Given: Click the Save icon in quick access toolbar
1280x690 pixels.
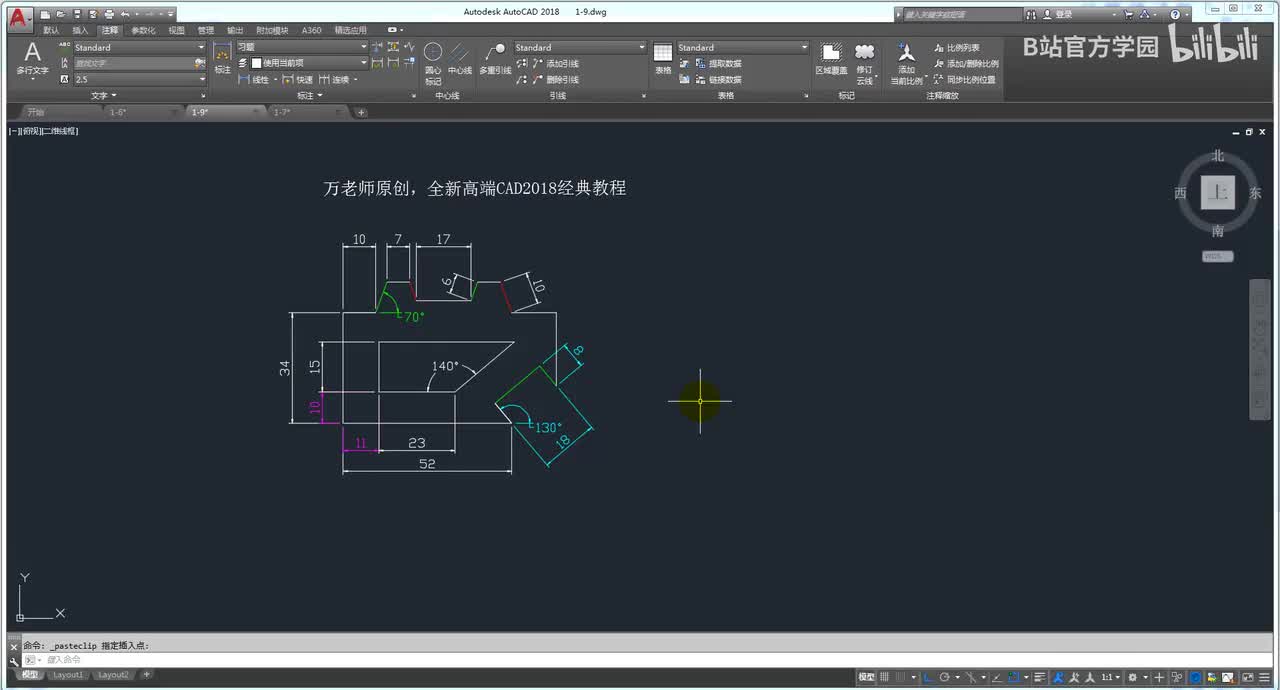Looking at the screenshot, I should 78,14.
